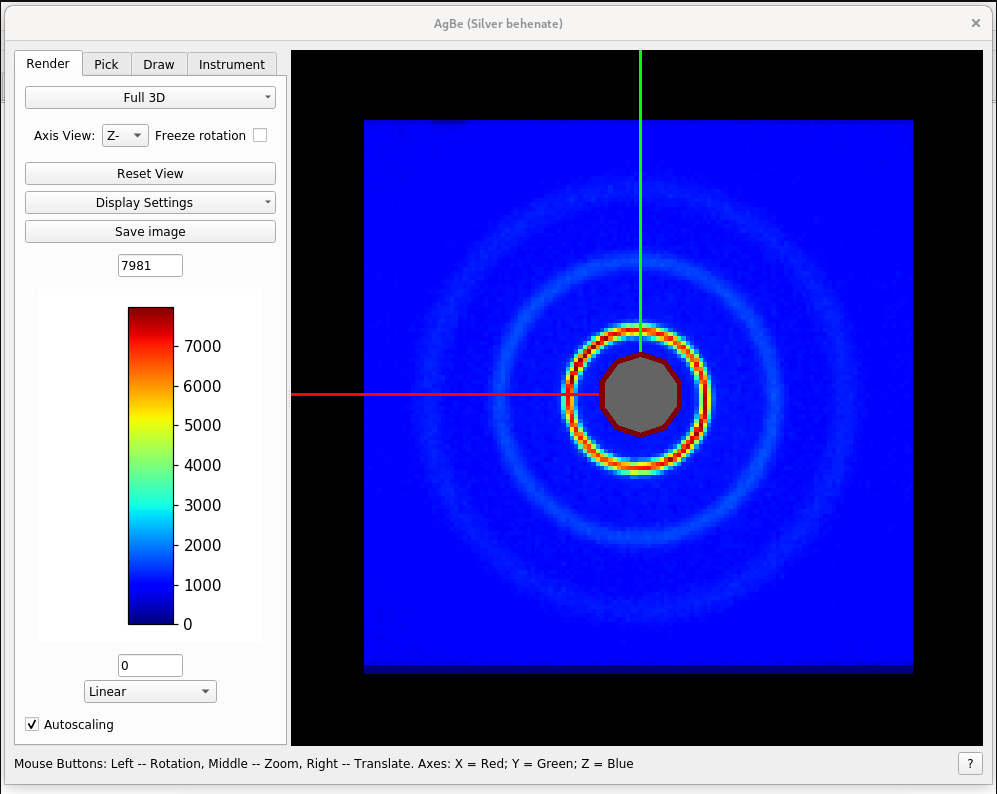
Task: Click the help question mark button
Action: tap(969, 763)
